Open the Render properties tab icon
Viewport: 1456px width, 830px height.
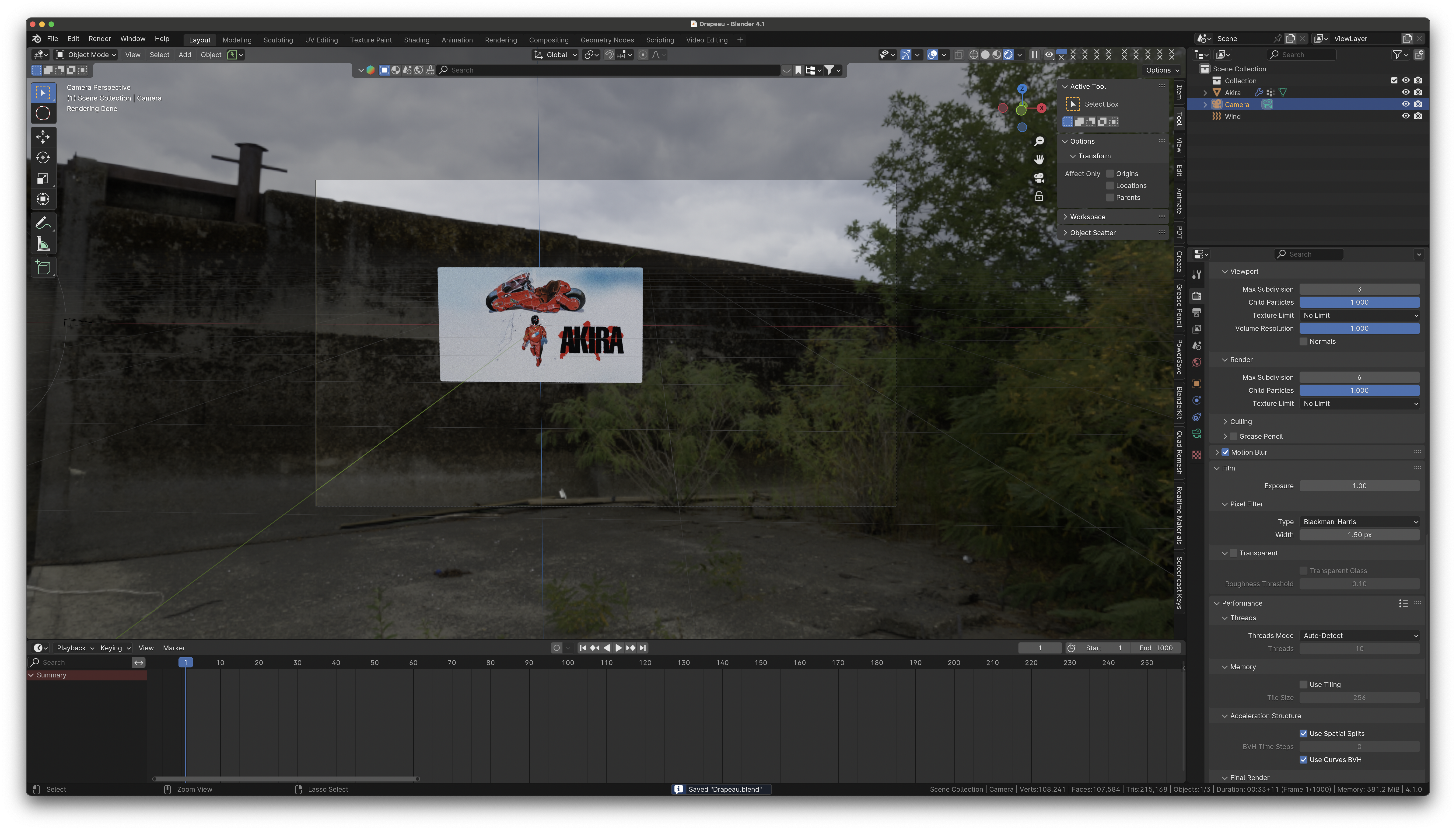click(x=1197, y=296)
